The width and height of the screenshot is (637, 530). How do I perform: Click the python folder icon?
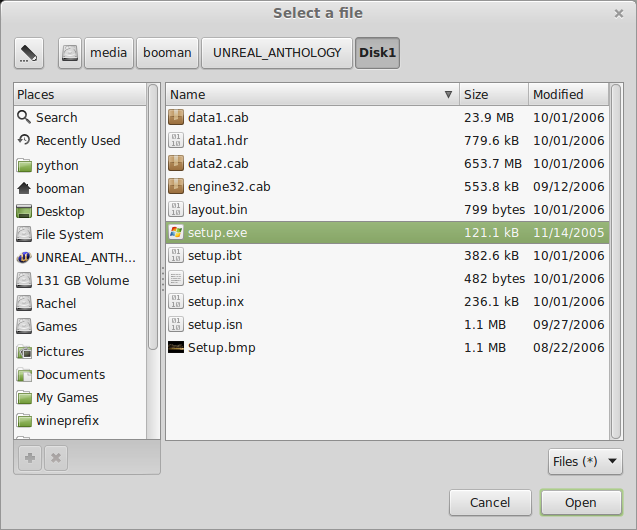click(x=24, y=166)
